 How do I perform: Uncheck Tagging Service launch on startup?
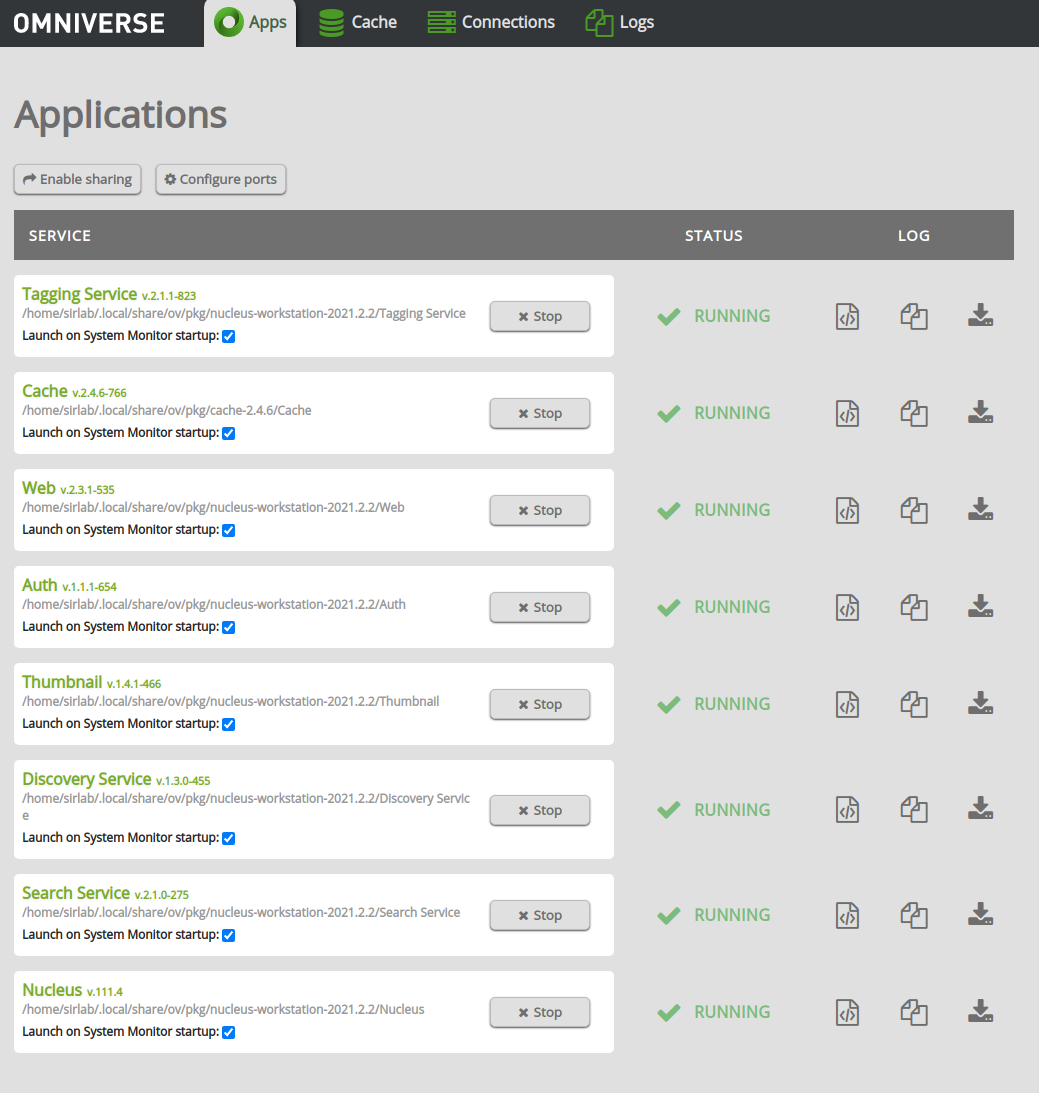[x=228, y=336]
